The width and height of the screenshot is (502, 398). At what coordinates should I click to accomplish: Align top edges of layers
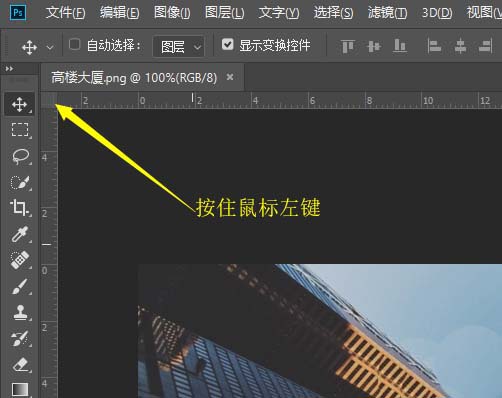point(348,46)
